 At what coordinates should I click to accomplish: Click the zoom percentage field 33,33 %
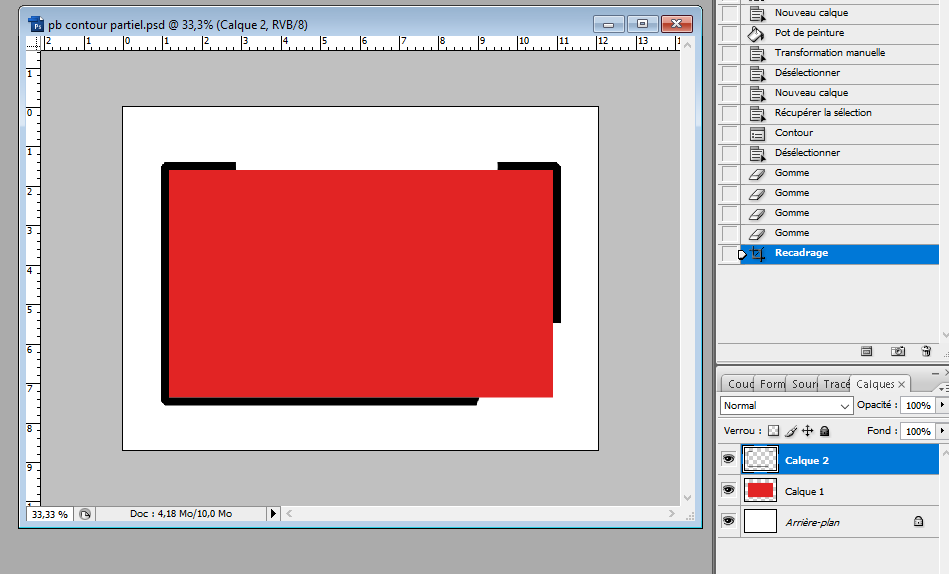coord(50,514)
